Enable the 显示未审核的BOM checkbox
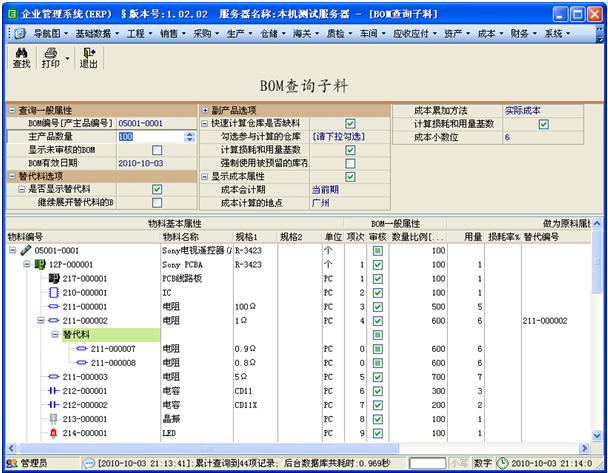 pos(157,149)
